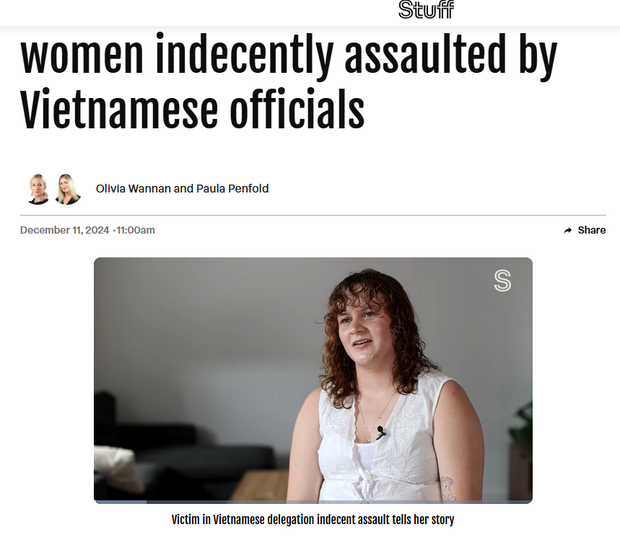Play the victim interview video

313,380
